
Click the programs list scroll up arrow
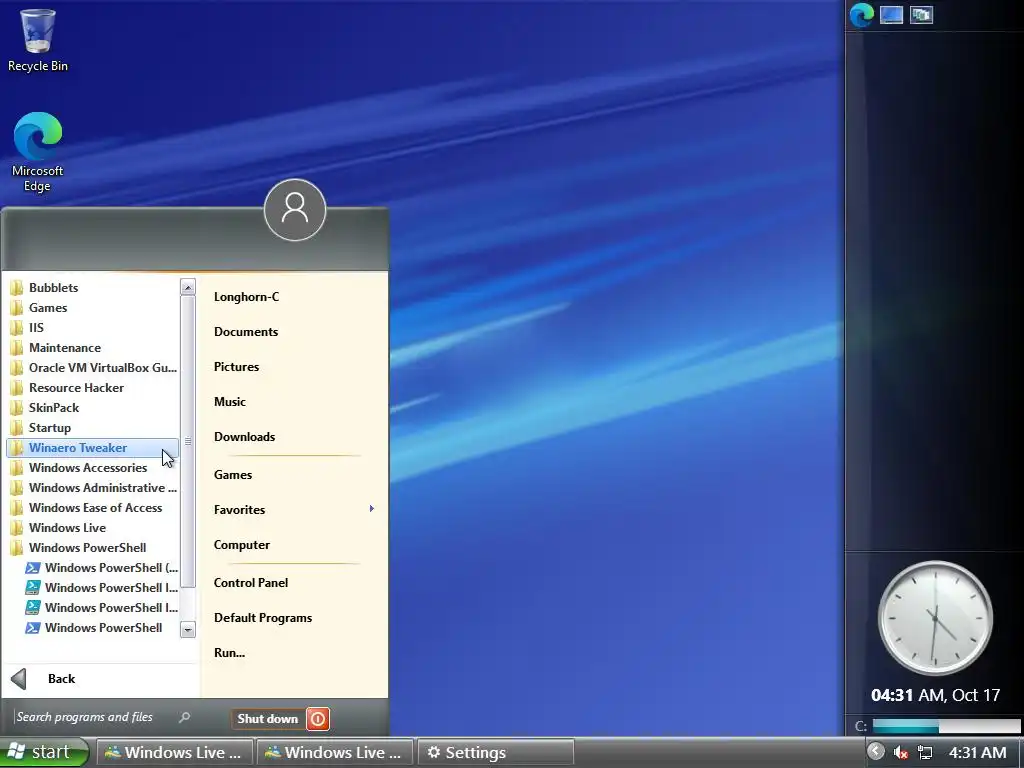[x=187, y=287]
